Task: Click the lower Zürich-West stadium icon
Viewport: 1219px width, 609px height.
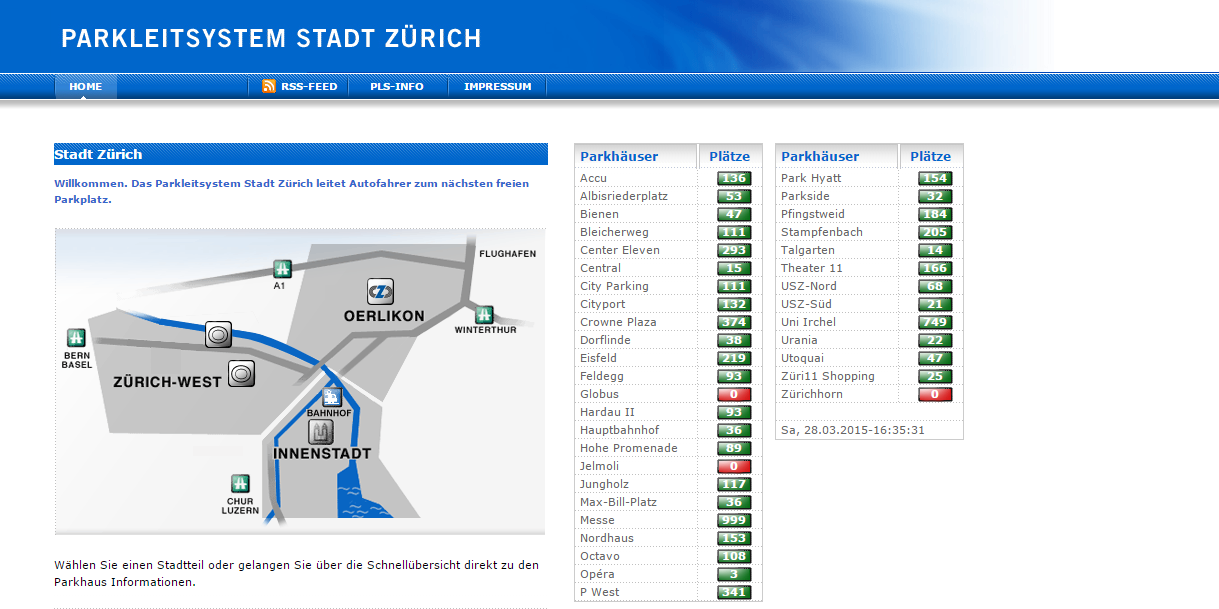Action: click(241, 374)
